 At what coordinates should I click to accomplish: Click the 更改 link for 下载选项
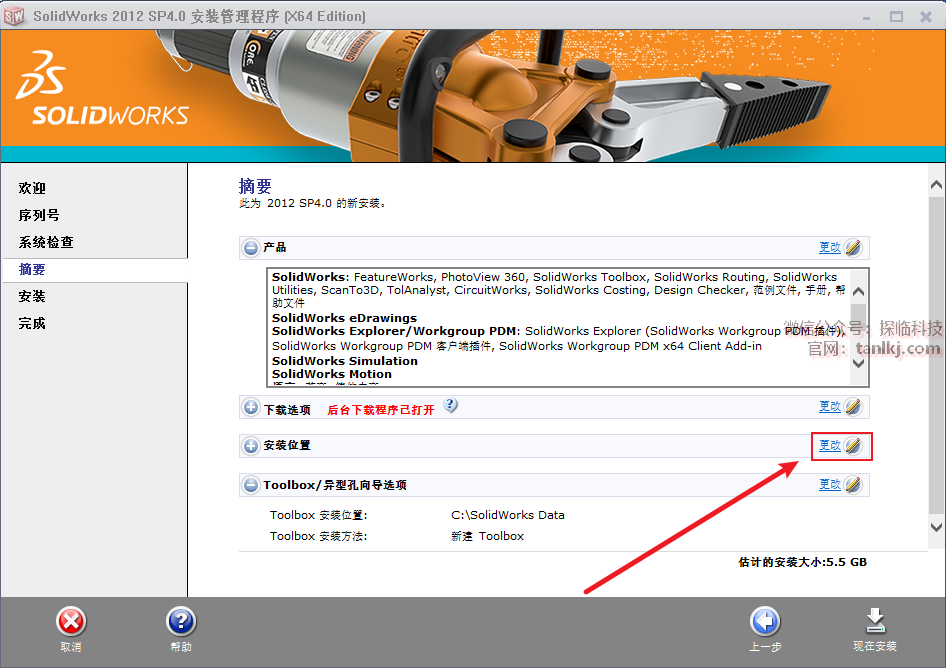pos(830,406)
